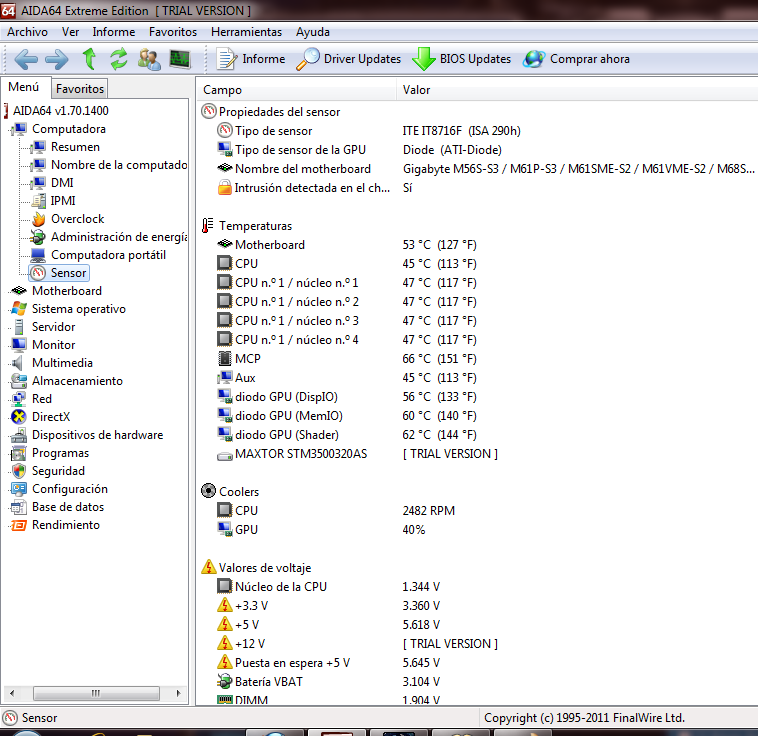Click the Temperaturas thermometer icon
The image size is (758, 736).
(207, 225)
